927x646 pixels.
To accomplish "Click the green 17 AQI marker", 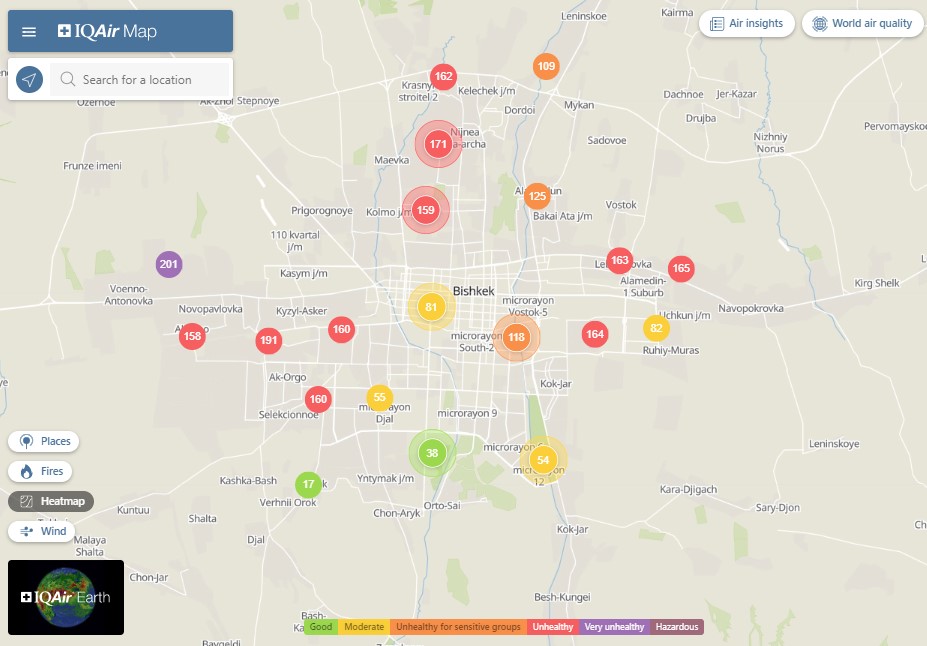I will click(x=309, y=485).
